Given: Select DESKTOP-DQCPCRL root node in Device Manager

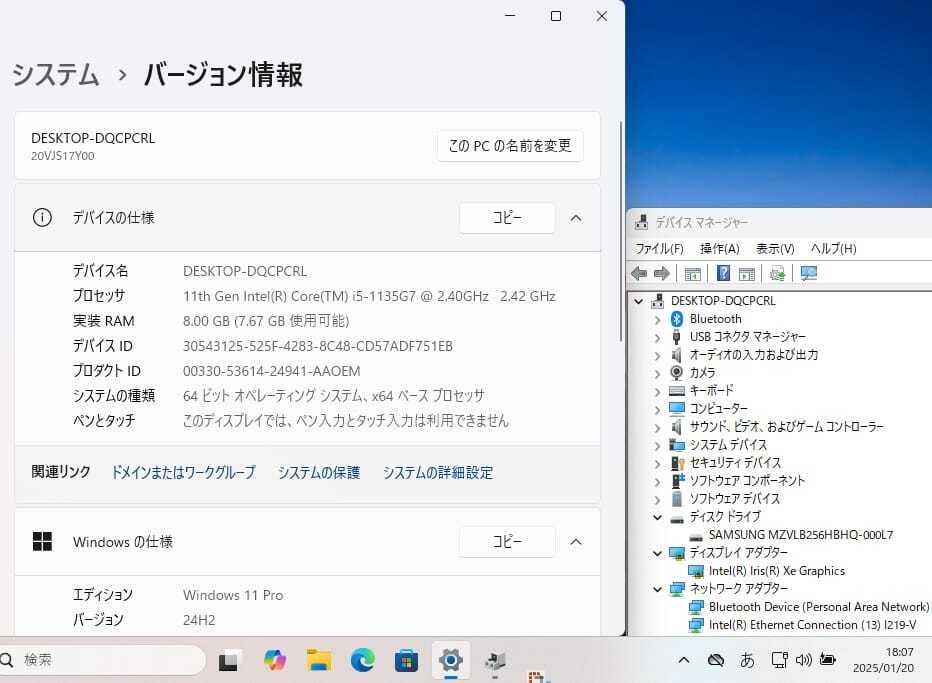Looking at the screenshot, I should 723,301.
